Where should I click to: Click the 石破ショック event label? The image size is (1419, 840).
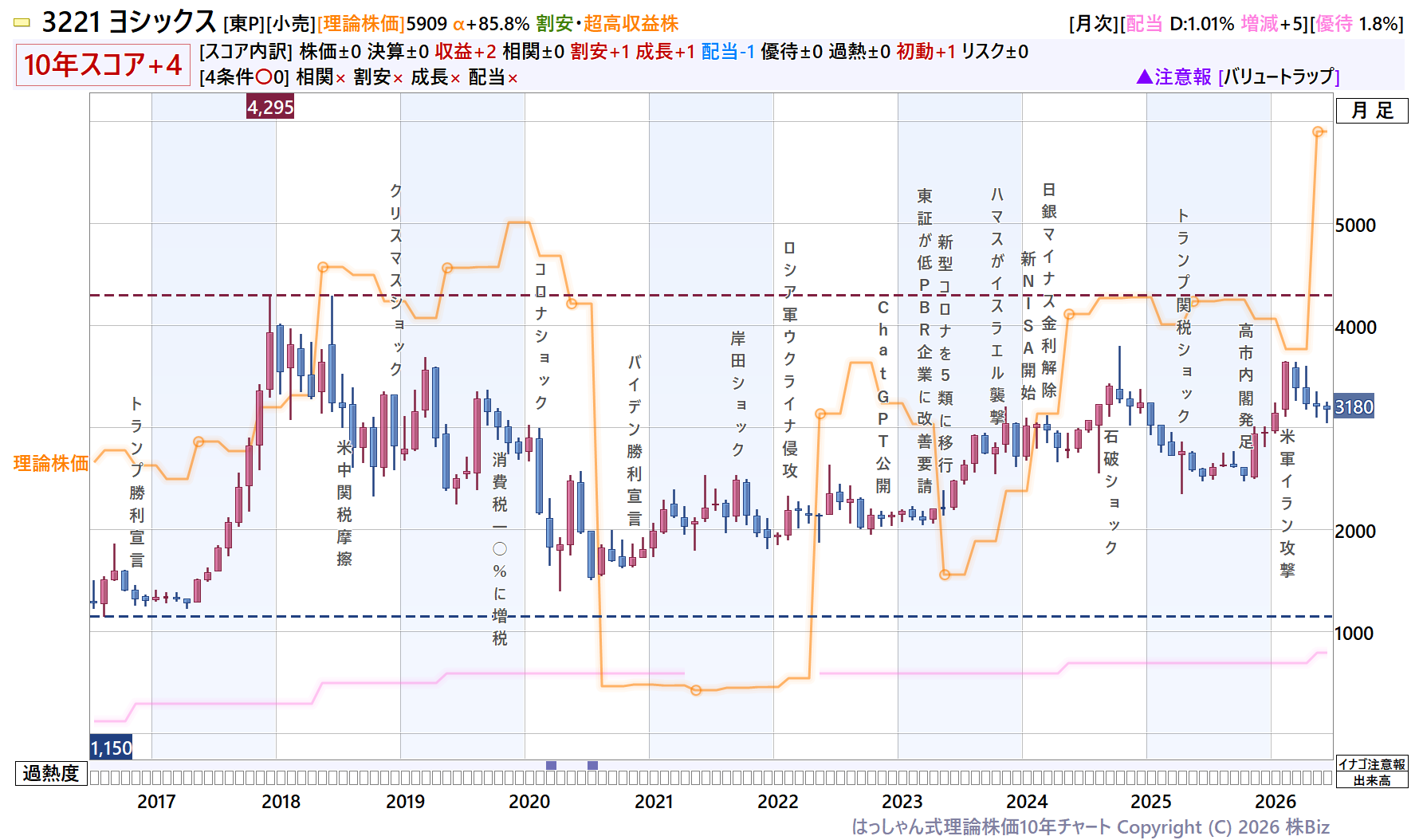1111,492
